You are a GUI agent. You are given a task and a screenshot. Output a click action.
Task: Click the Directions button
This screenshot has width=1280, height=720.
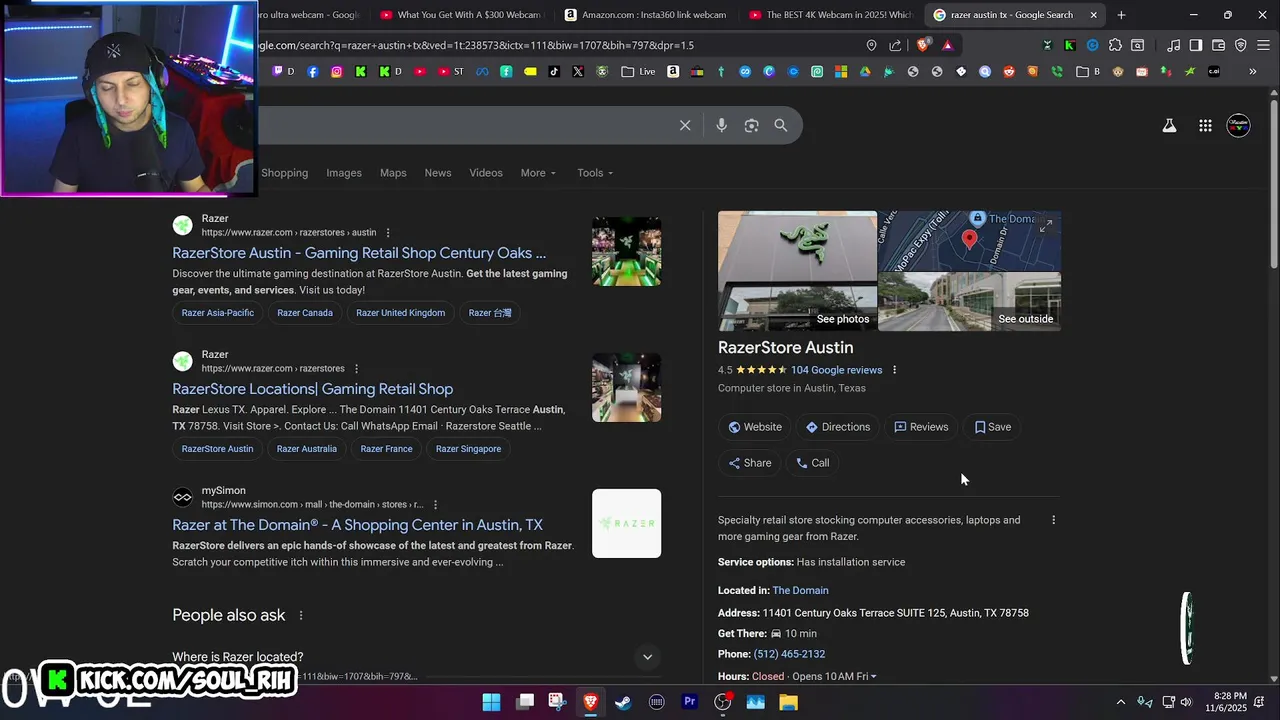coord(838,427)
